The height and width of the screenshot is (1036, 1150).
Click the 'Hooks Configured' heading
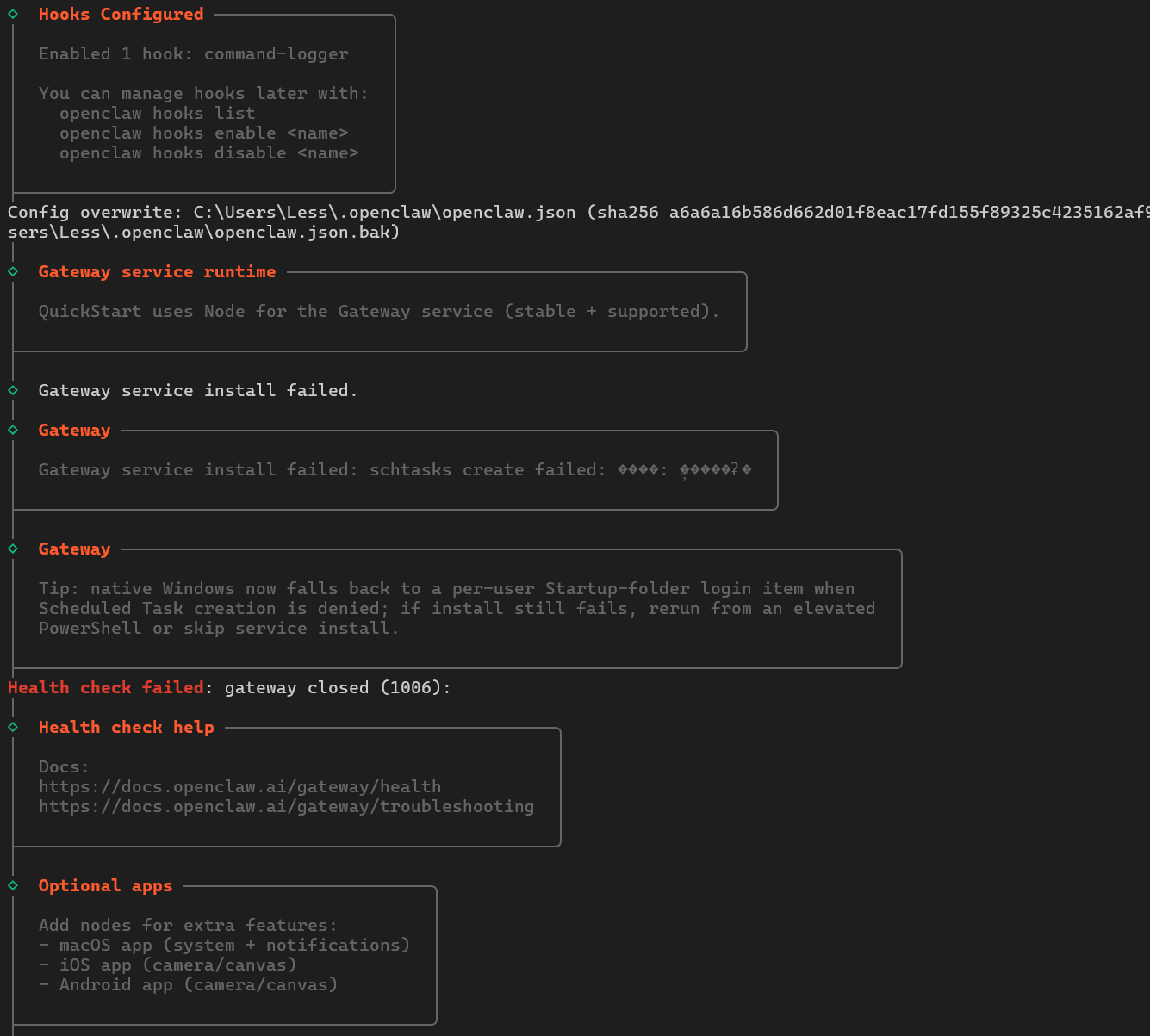click(x=121, y=14)
